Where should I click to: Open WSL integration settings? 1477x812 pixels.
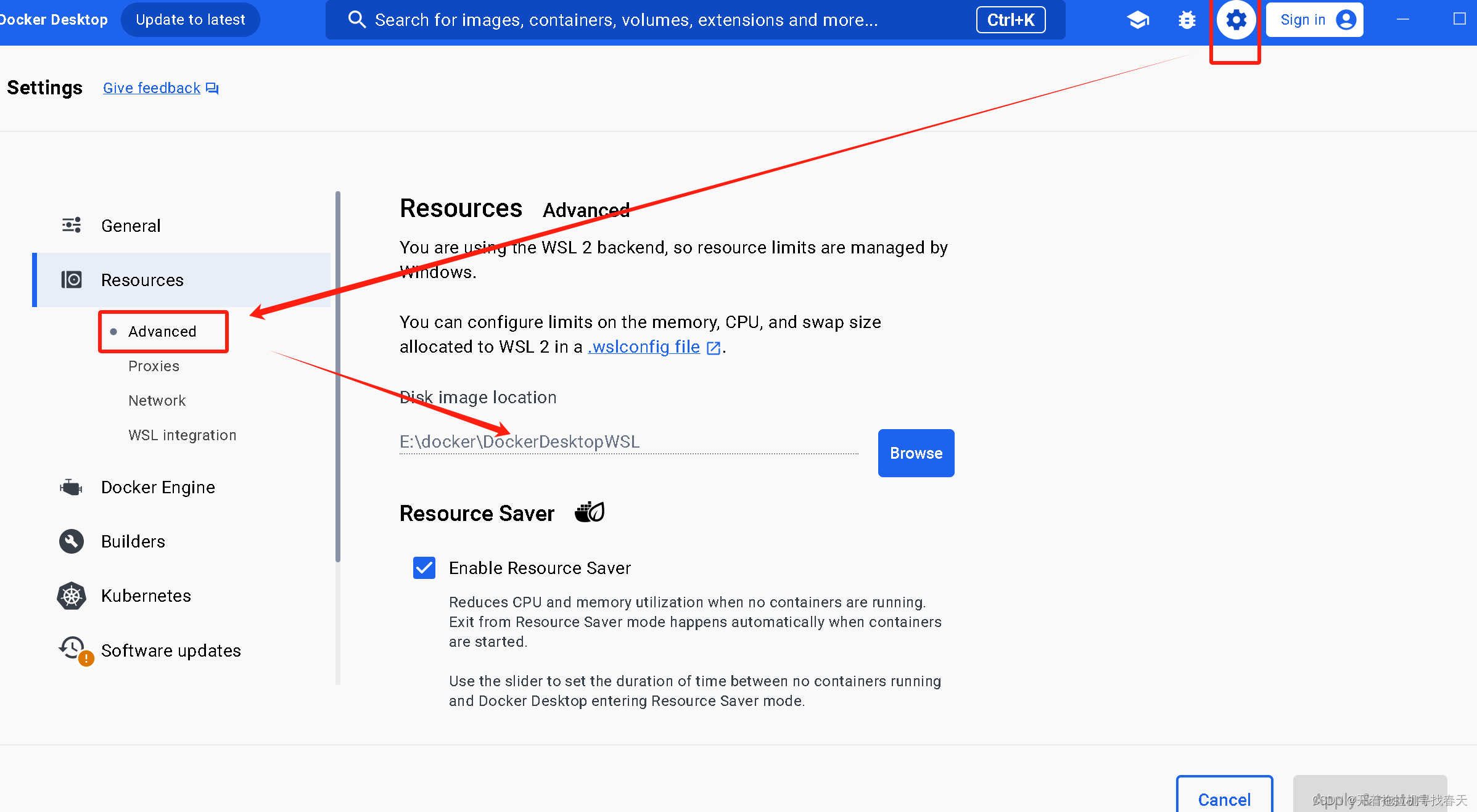(x=182, y=435)
